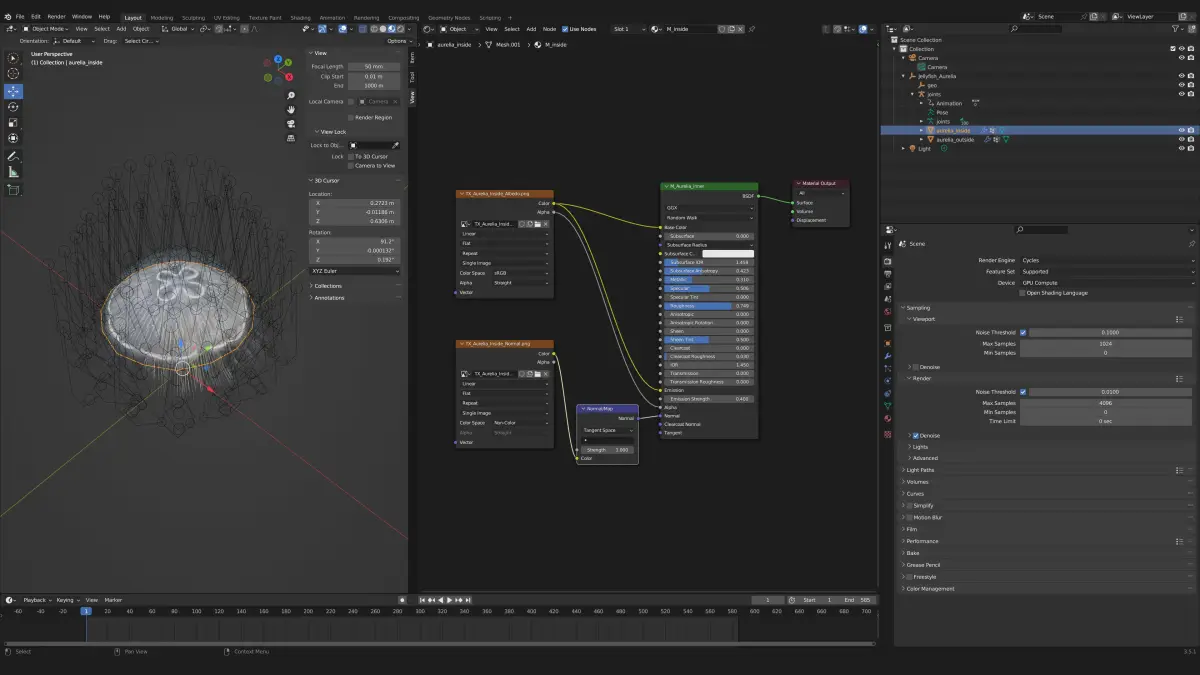Pin the Scene properties panel
The image size is (1200, 675).
1191,244
